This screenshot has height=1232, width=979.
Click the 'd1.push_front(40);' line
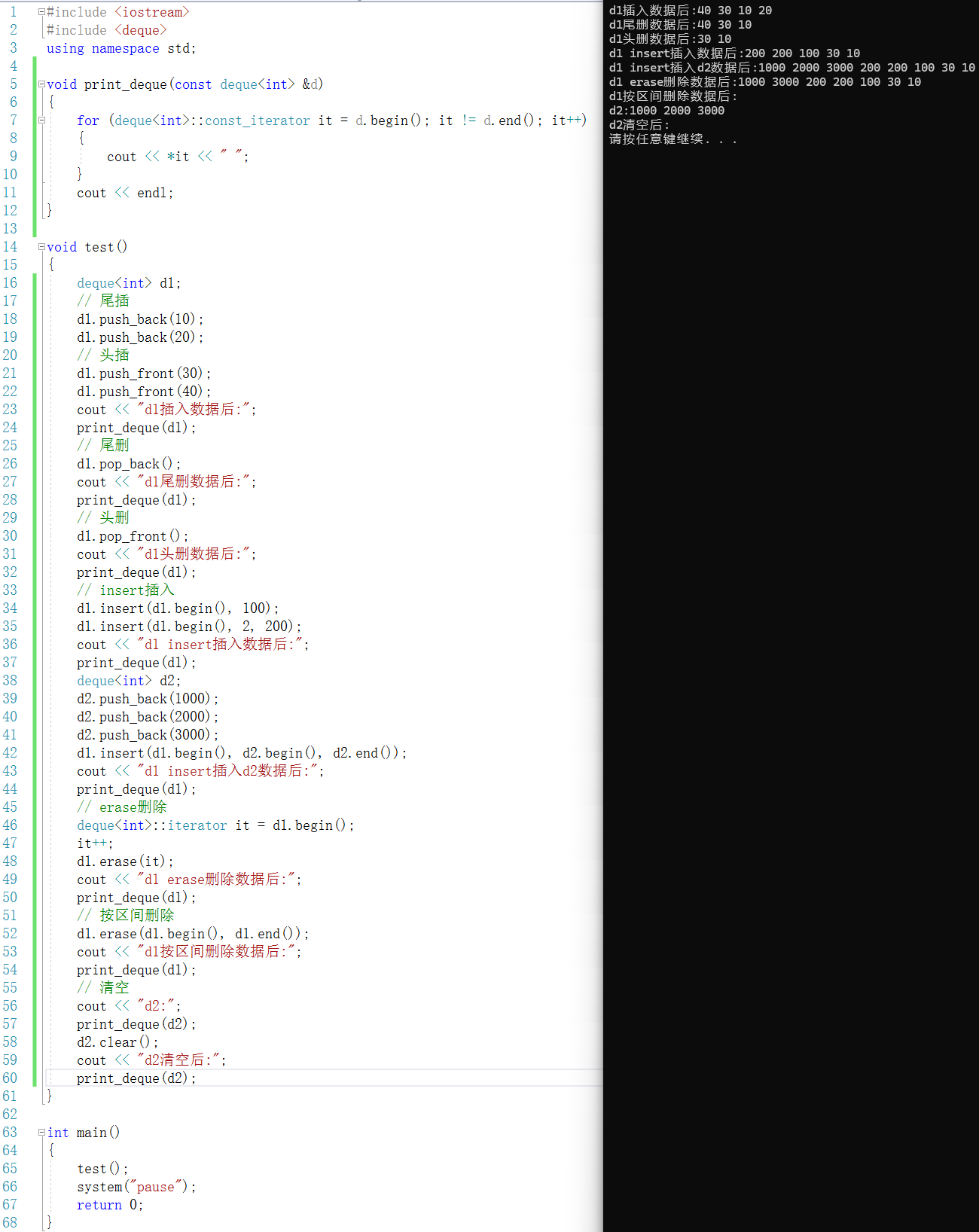pyautogui.click(x=144, y=392)
